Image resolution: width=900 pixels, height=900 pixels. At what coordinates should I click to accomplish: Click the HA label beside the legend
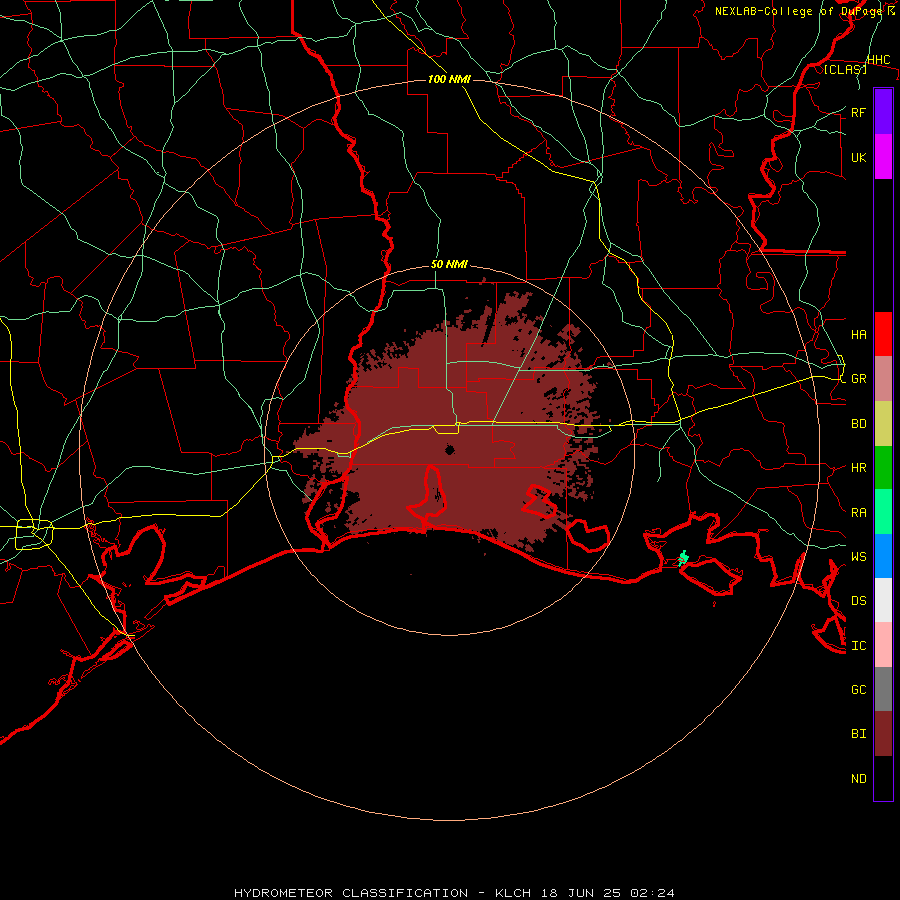858,334
